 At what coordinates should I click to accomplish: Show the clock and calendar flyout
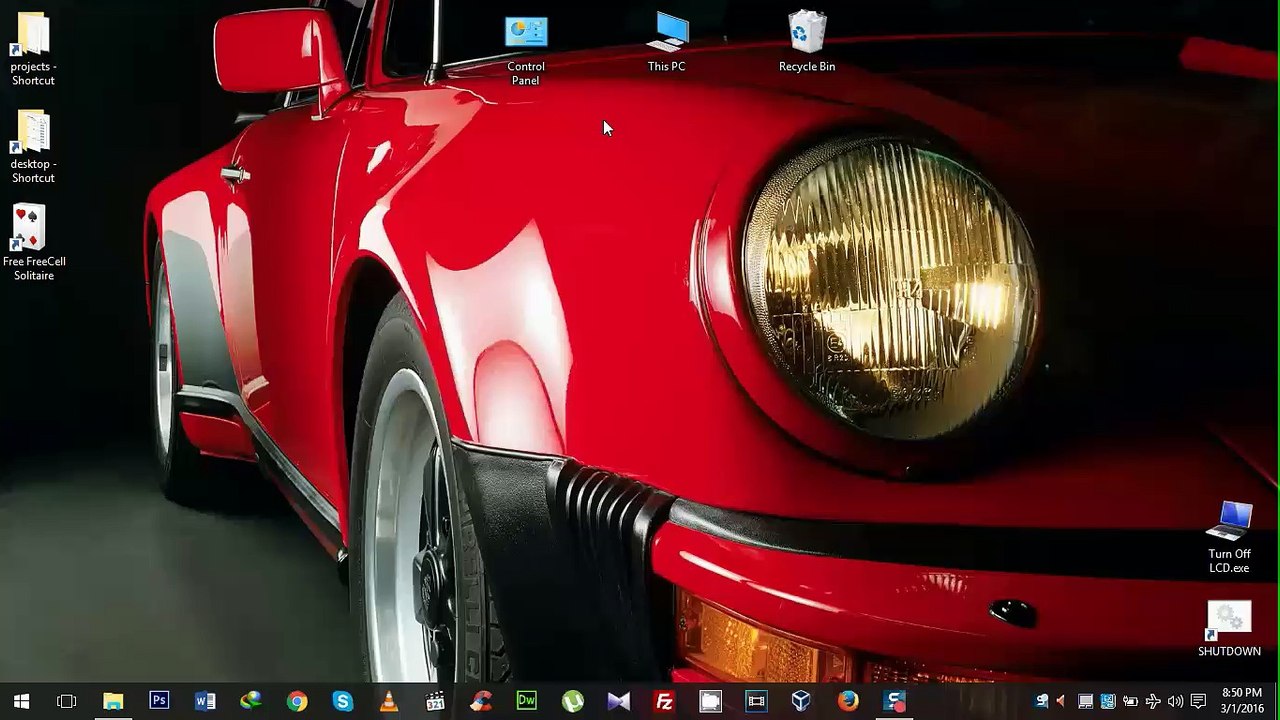tap(1242, 700)
